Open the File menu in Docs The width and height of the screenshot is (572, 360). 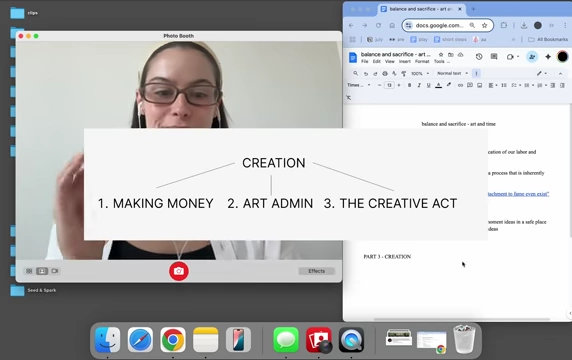pos(364,62)
